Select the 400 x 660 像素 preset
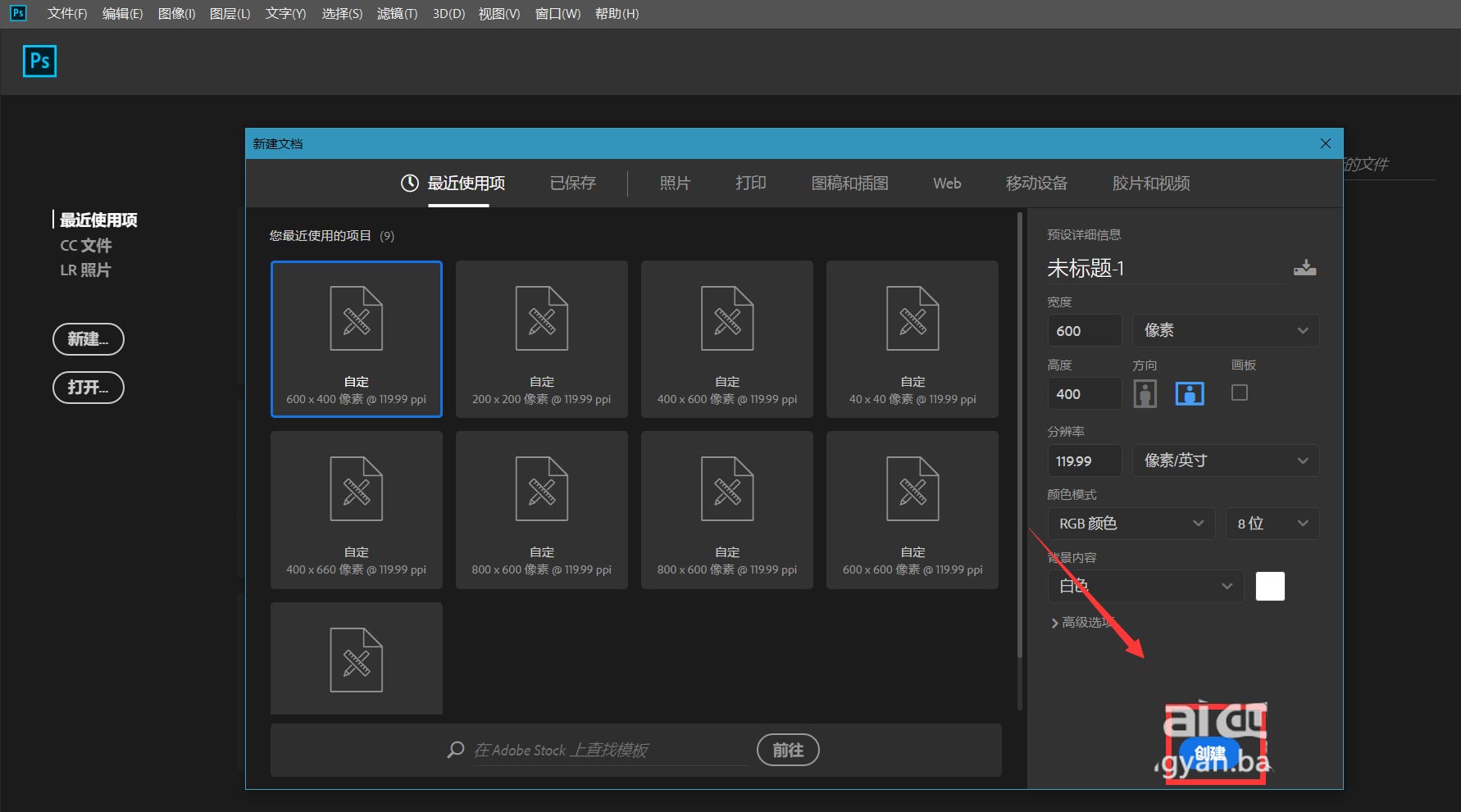The image size is (1461, 812). point(357,510)
